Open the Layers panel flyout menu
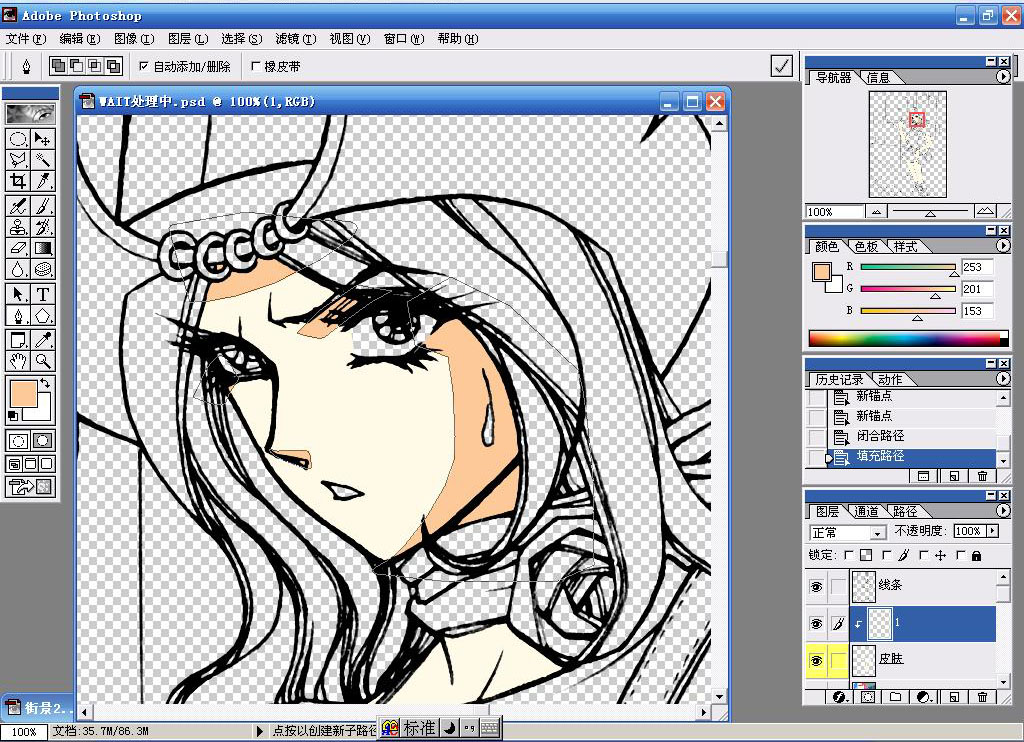The image size is (1024, 742). (x=1002, y=511)
